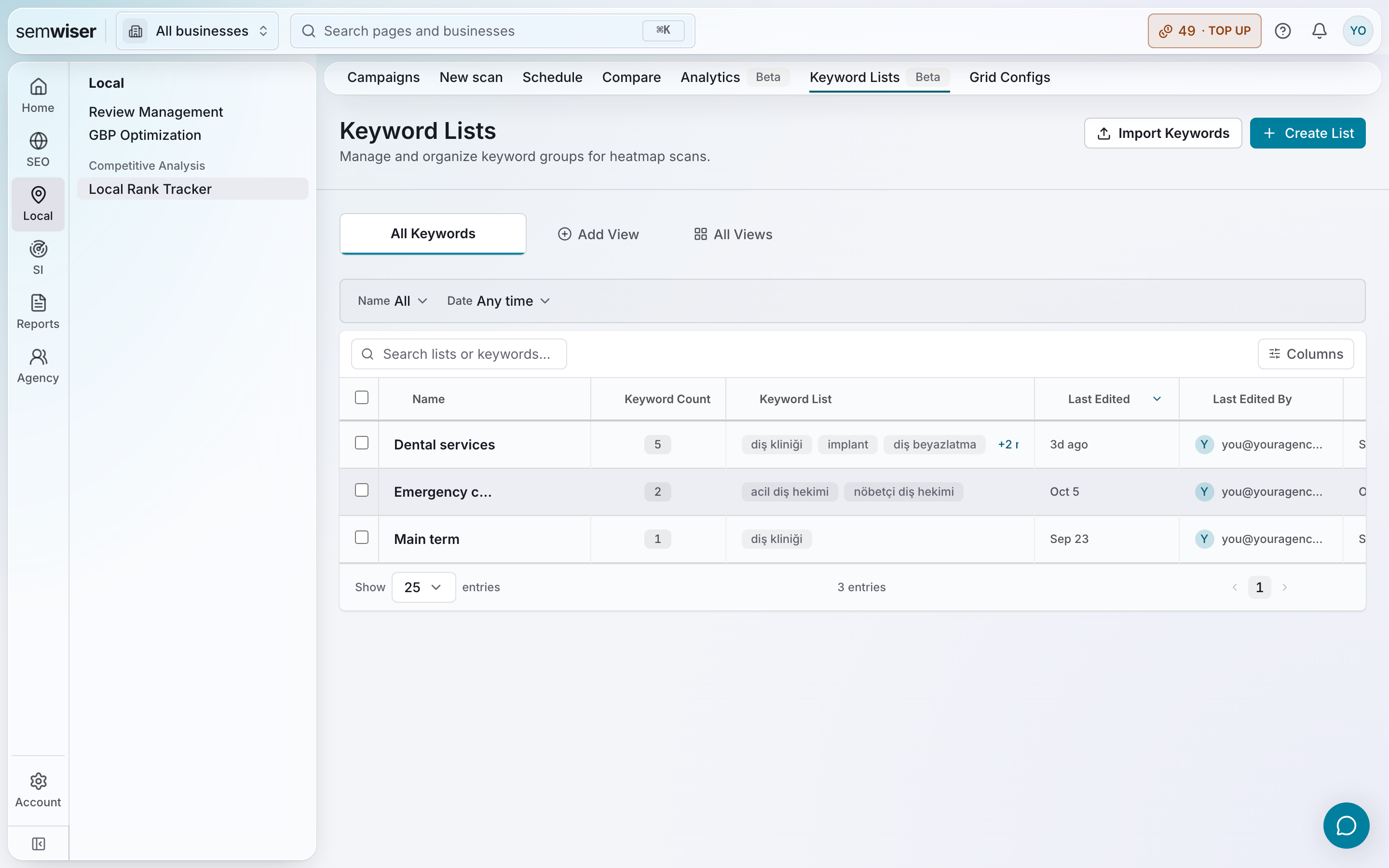Image resolution: width=1389 pixels, height=868 pixels.
Task: Open the Agency users icon
Action: pos(38,356)
